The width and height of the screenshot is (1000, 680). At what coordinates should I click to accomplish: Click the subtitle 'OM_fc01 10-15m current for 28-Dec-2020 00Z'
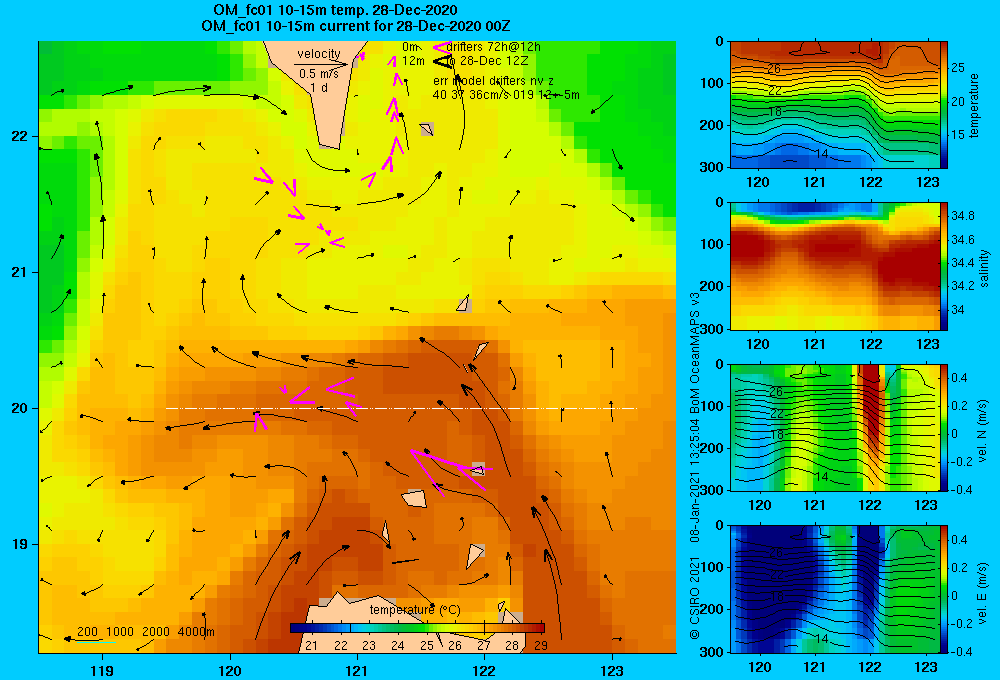click(355, 26)
